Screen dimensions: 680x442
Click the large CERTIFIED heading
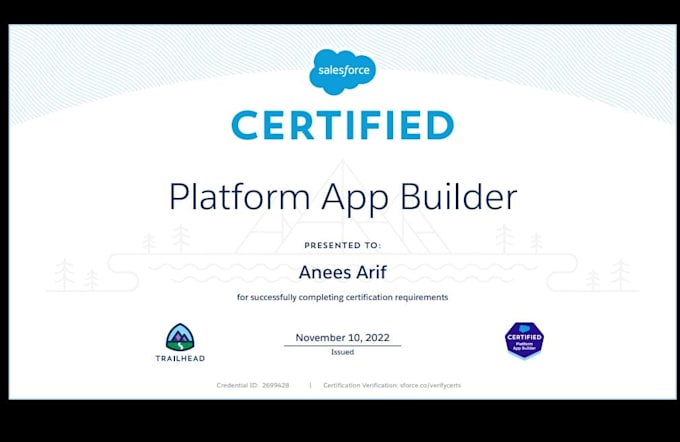click(x=343, y=125)
